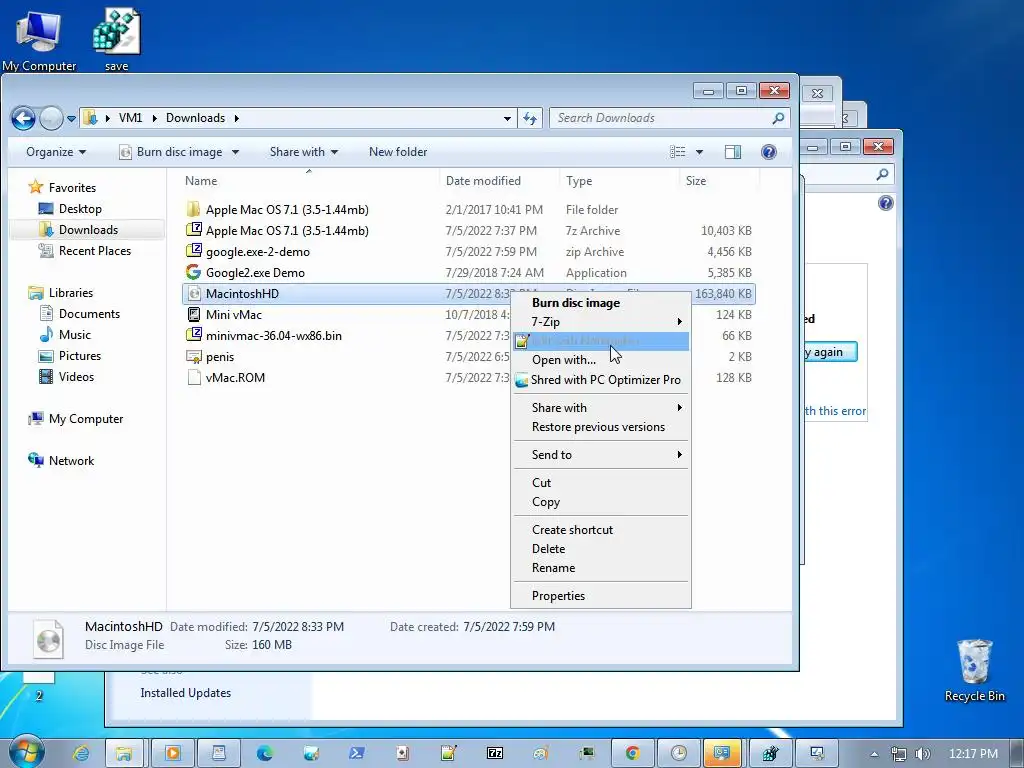The image size is (1024, 768).
Task: Click the save registry desktop icon
Action: click(116, 39)
